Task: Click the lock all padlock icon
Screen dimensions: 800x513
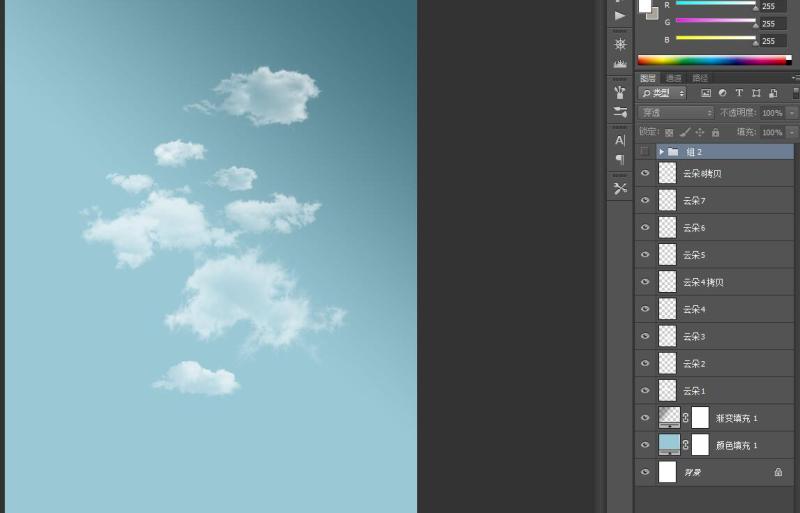Action: 715,133
